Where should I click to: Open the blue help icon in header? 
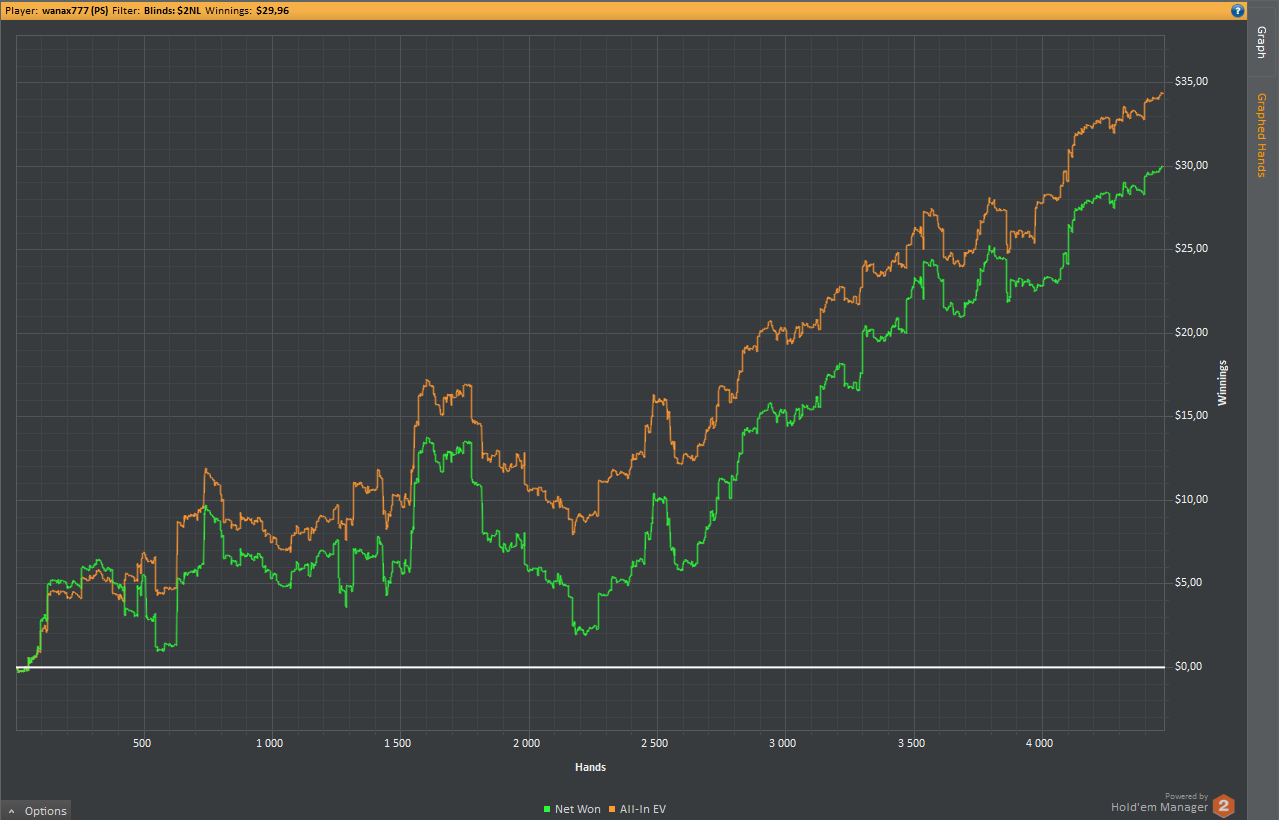[x=1237, y=11]
